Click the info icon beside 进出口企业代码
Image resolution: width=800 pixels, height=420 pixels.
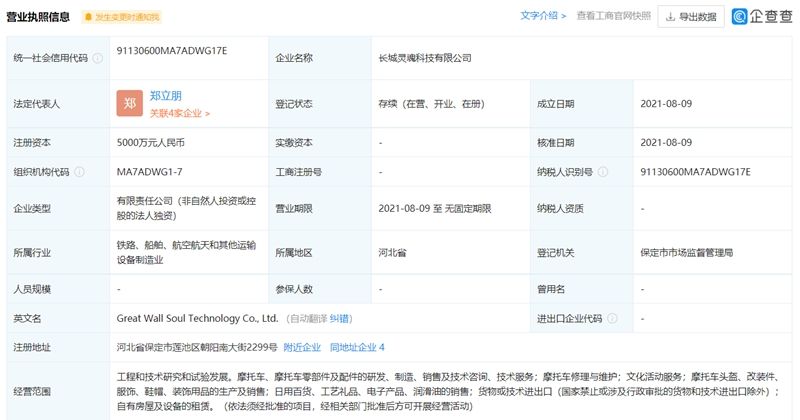(x=612, y=318)
